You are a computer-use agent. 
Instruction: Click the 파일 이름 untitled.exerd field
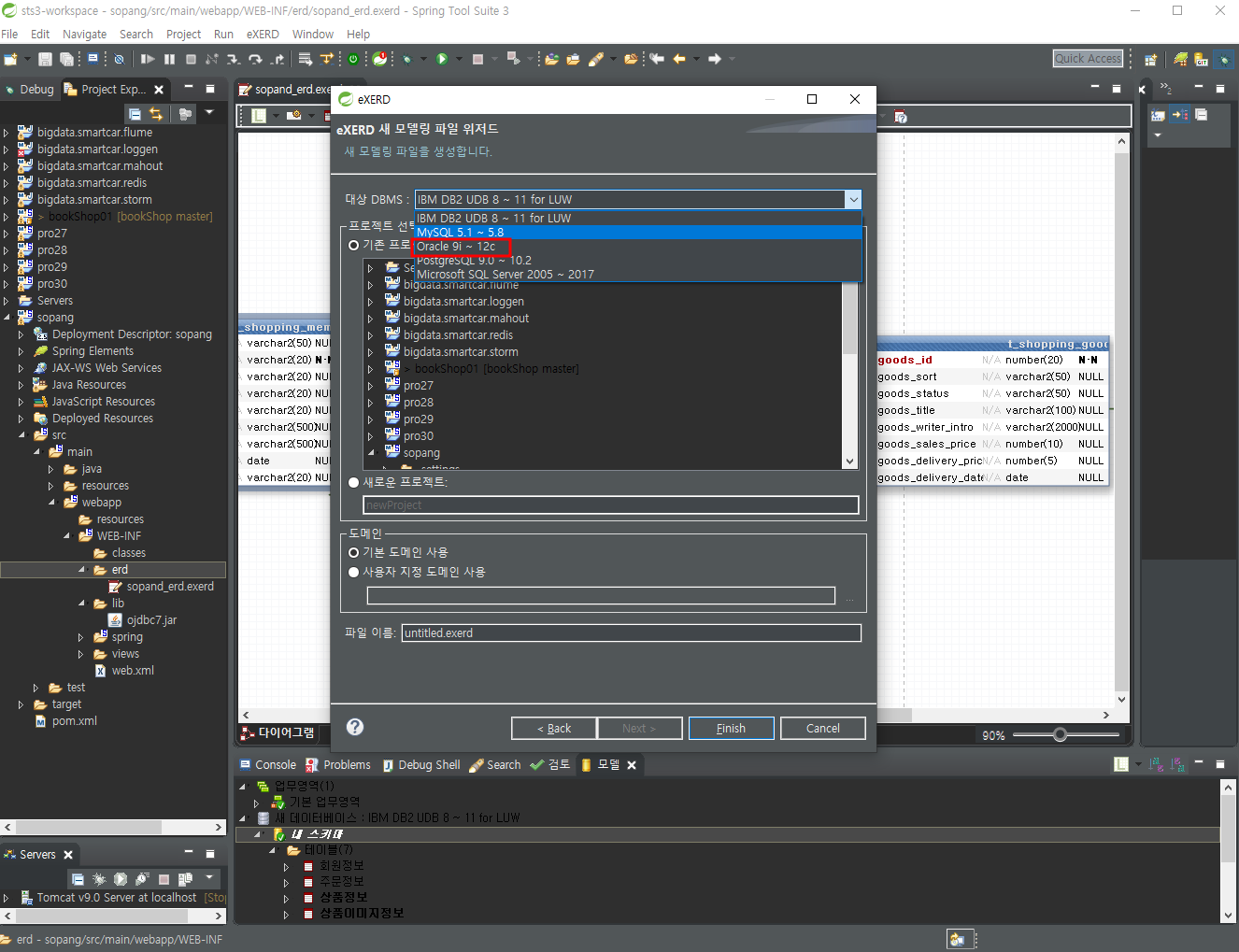(631, 632)
